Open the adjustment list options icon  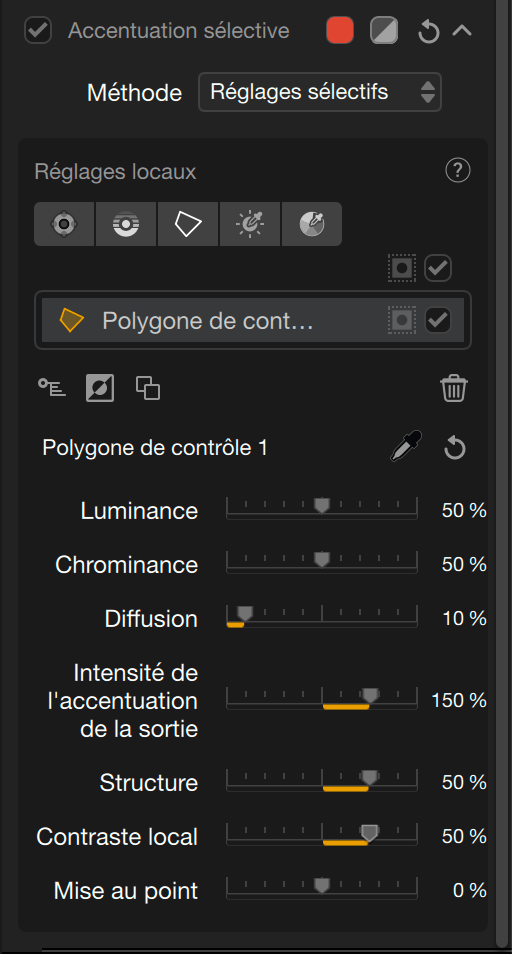(52, 388)
